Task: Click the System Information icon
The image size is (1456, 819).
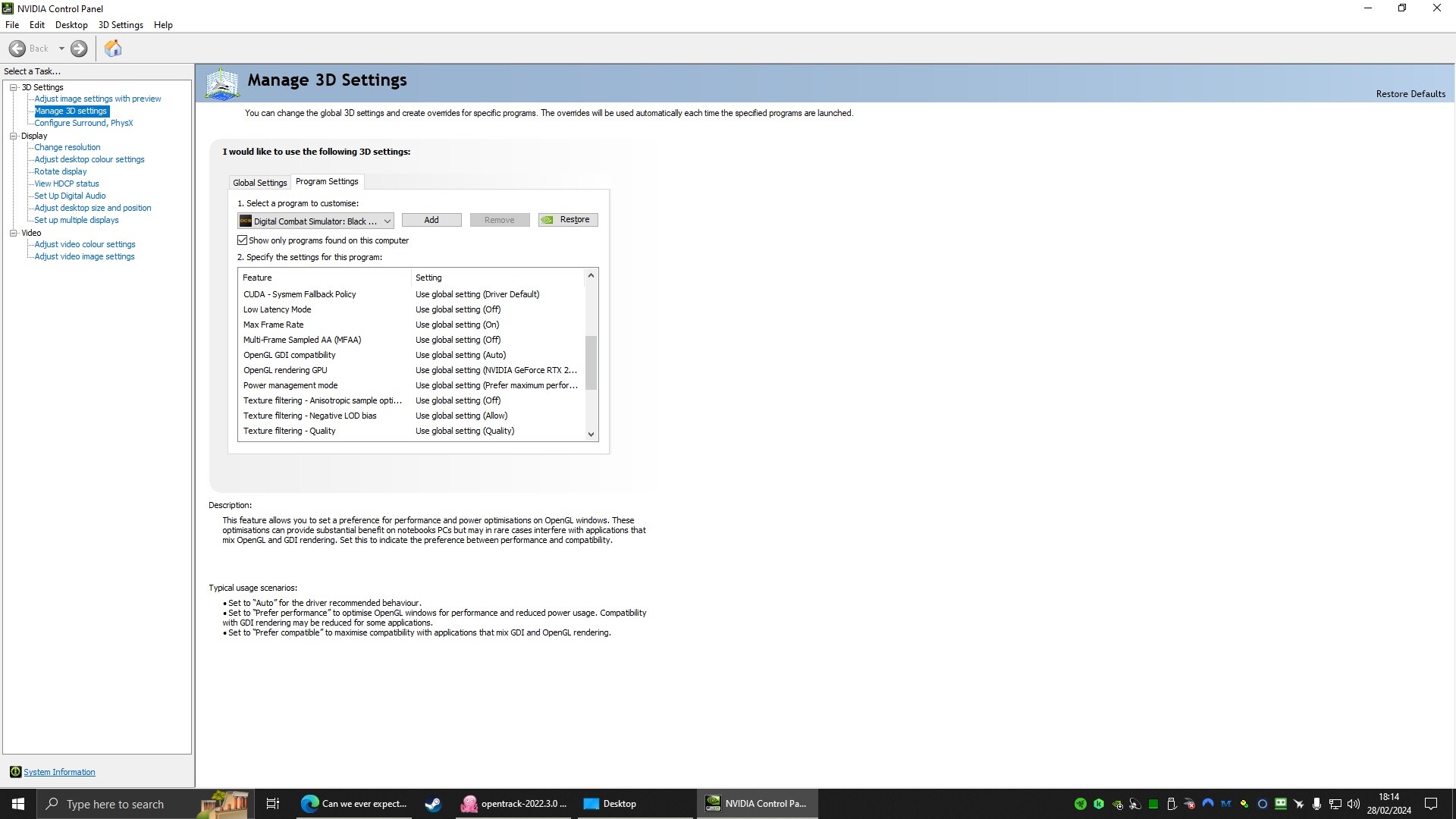Action: point(15,772)
